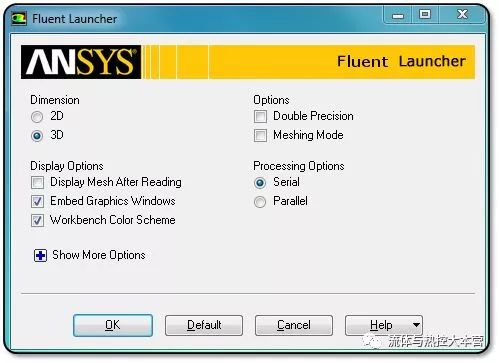
Task: Uncheck Embed Graphics Windows
Action: coord(37,201)
